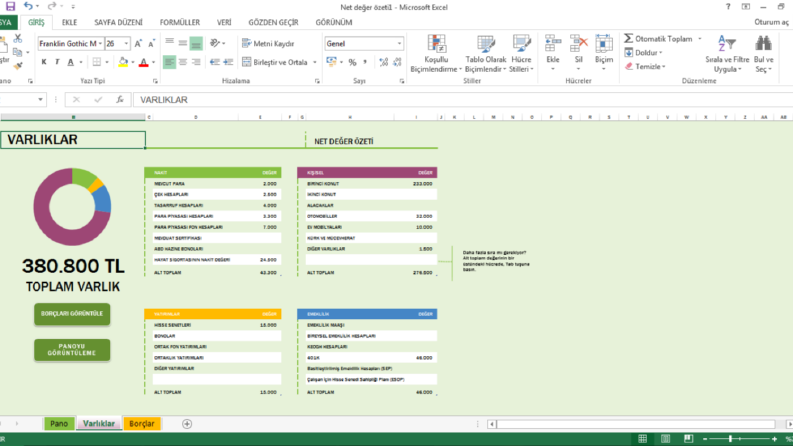Open Hücre Stilleri gallery
Screen dimensions: 793x446
click(x=521, y=54)
